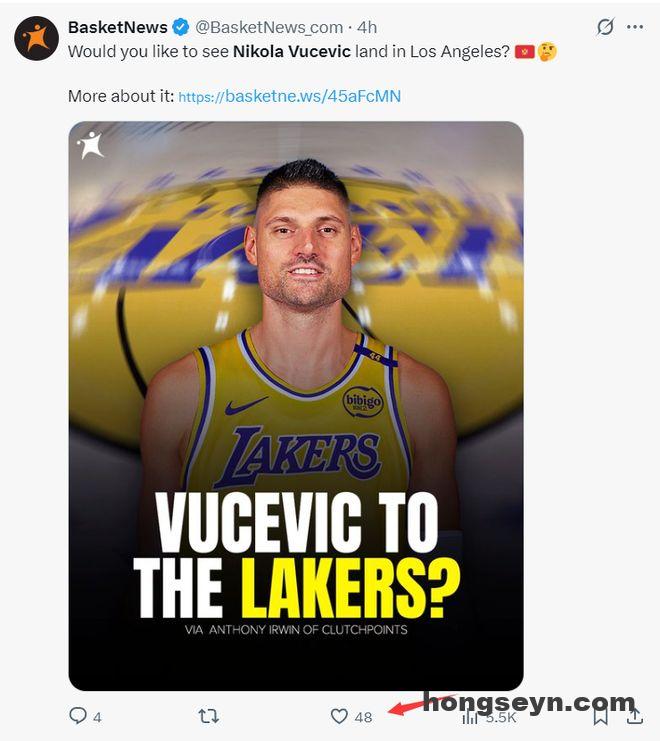Open the BasketNews profile avatar
This screenshot has height=741, width=660.
tap(36, 38)
